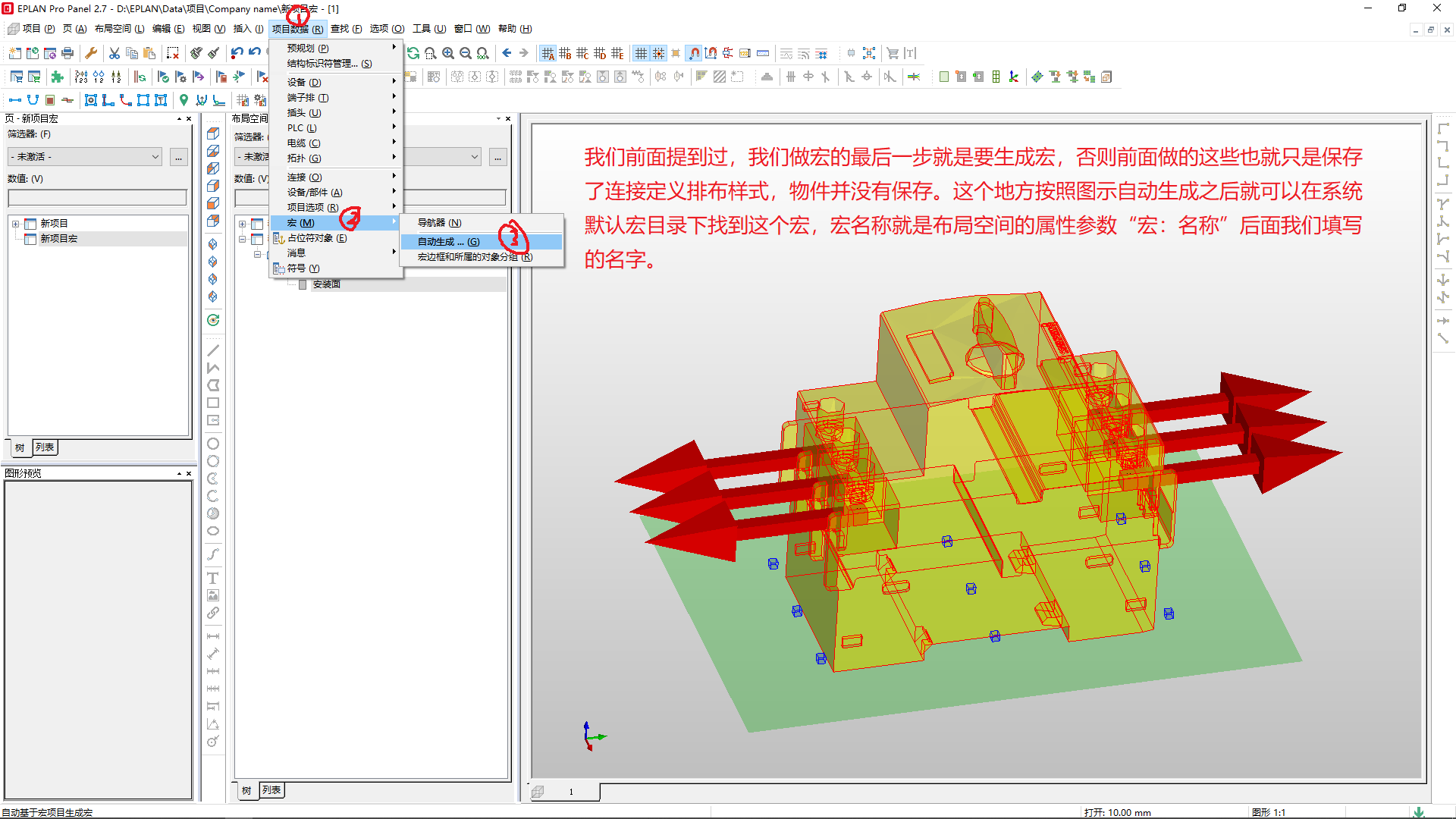Select the Circle drawing tool

pyautogui.click(x=213, y=443)
